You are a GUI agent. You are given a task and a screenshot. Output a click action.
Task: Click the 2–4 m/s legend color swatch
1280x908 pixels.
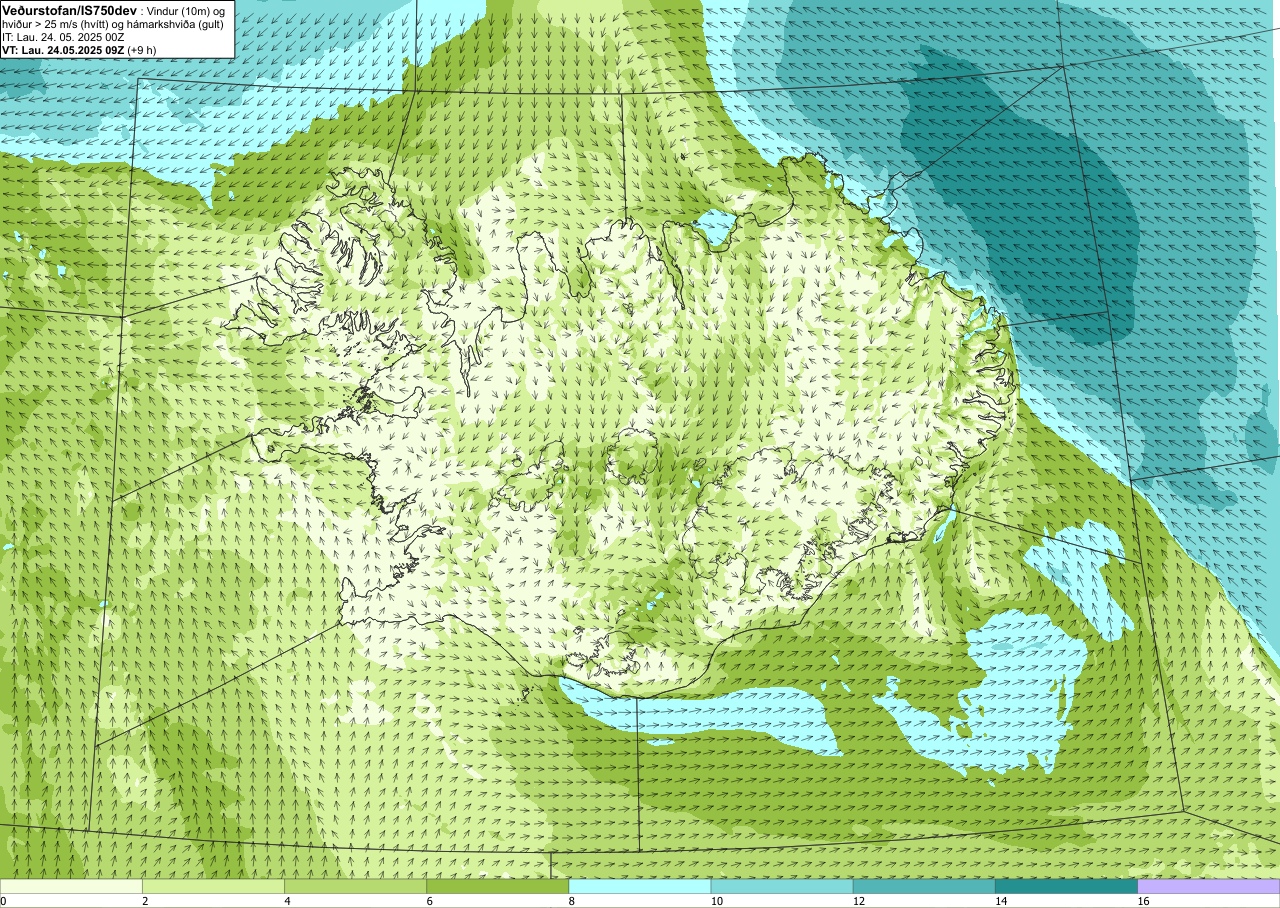pyautogui.click(x=213, y=886)
